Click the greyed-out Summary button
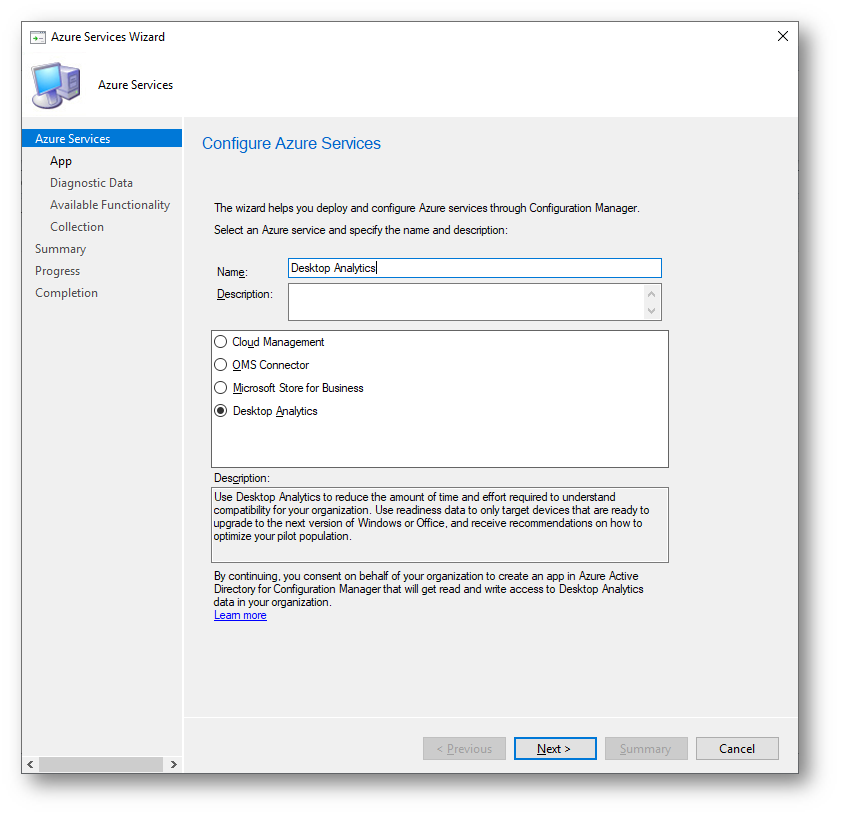Screen dimensions: 841x816 646,748
